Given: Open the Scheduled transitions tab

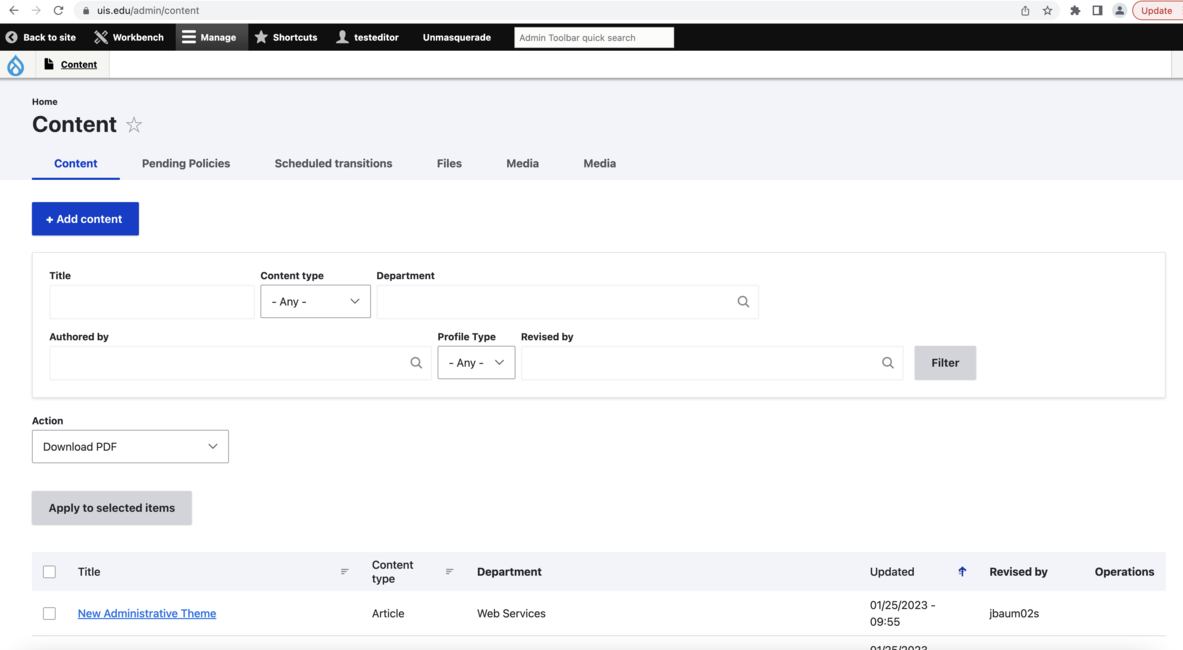Looking at the screenshot, I should tap(333, 163).
